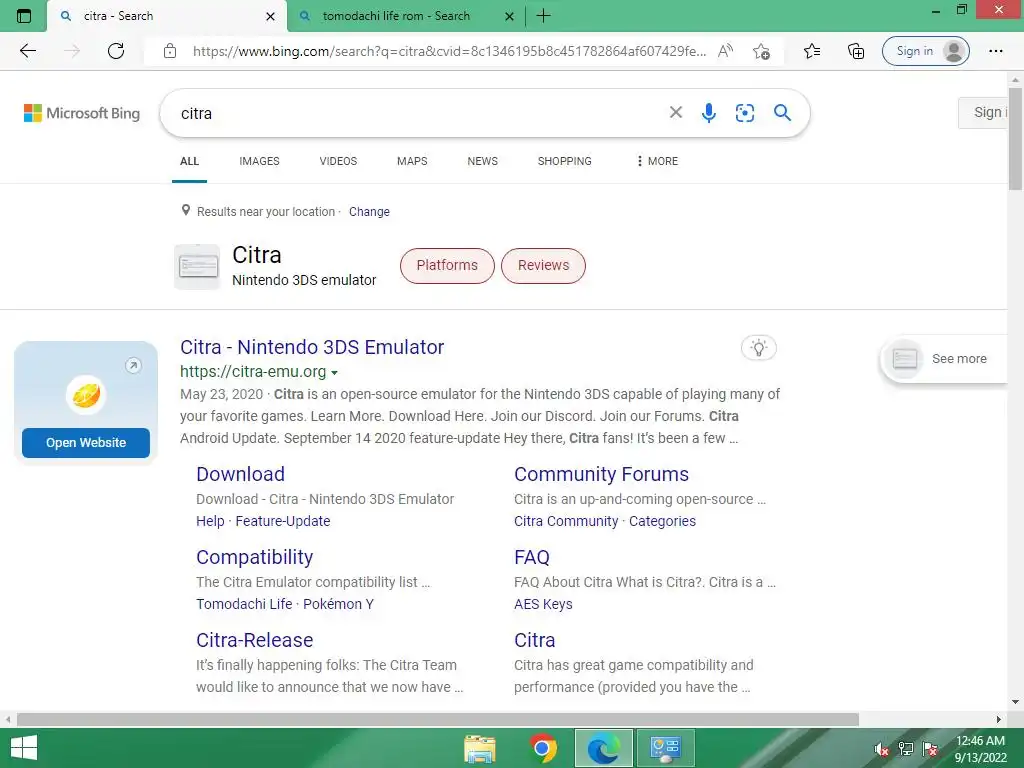Click the Reviews pill button
Image resolution: width=1024 pixels, height=768 pixels.
click(x=543, y=265)
